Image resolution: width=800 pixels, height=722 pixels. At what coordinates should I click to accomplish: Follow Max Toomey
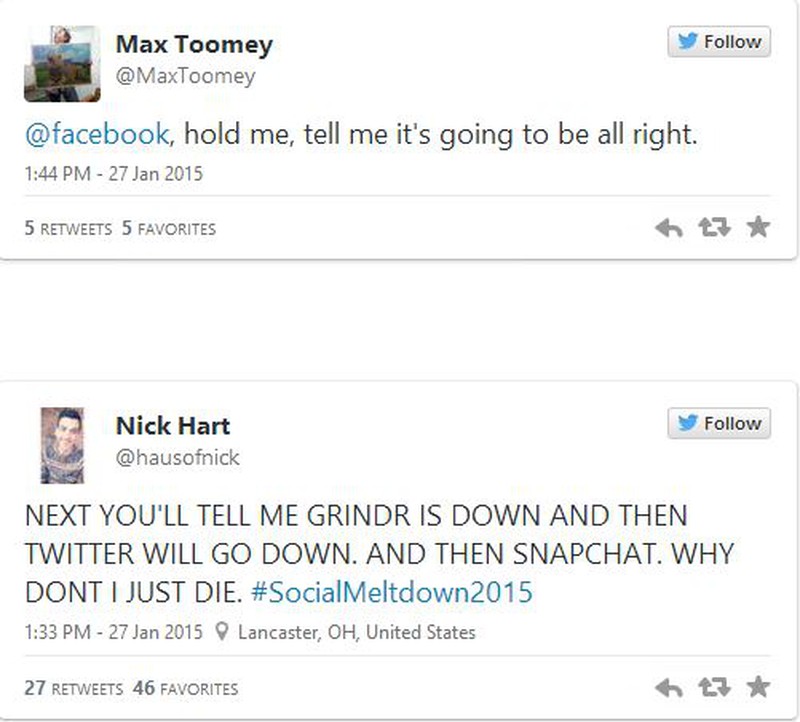719,42
